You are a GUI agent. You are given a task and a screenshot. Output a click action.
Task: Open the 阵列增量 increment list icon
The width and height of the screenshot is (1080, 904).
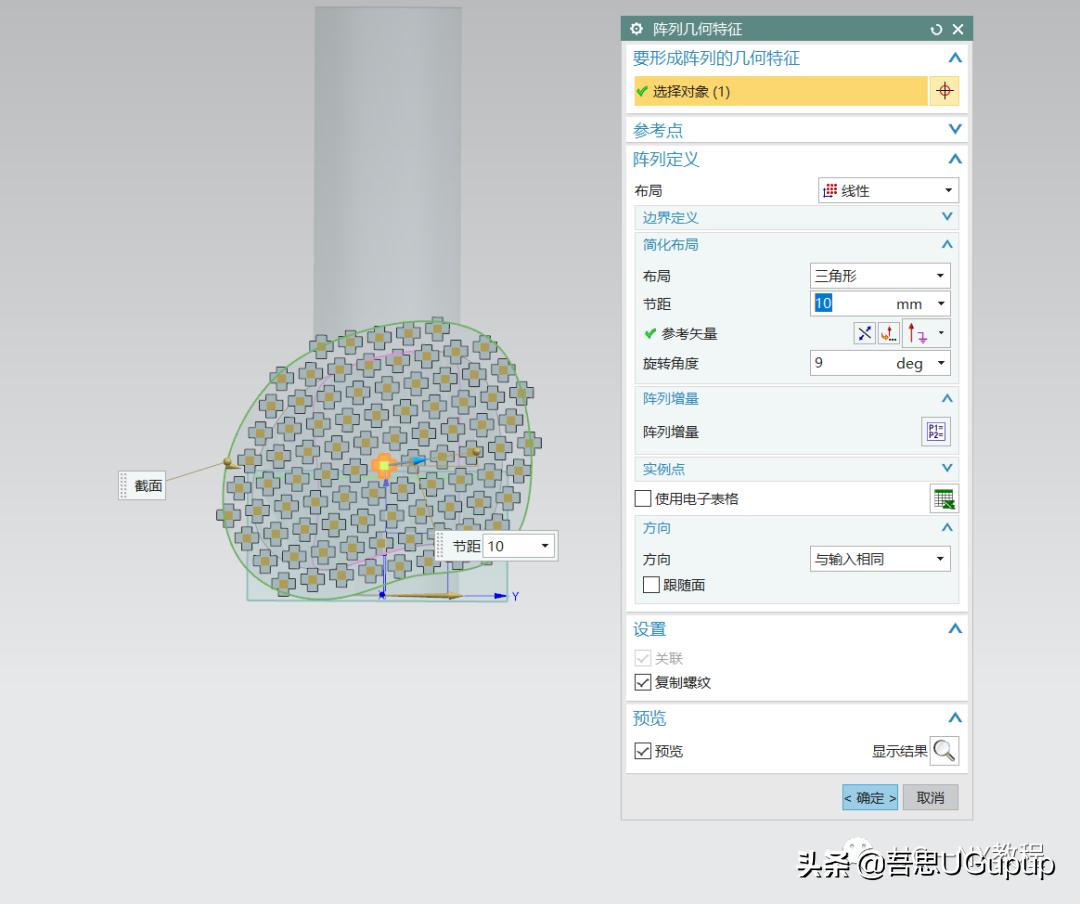[x=936, y=431]
